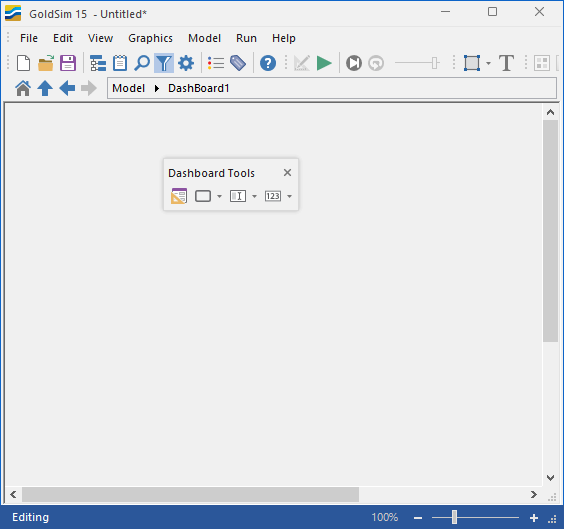Viewport: 564px width, 529px height.
Task: Open the Model menu
Action: click(204, 38)
